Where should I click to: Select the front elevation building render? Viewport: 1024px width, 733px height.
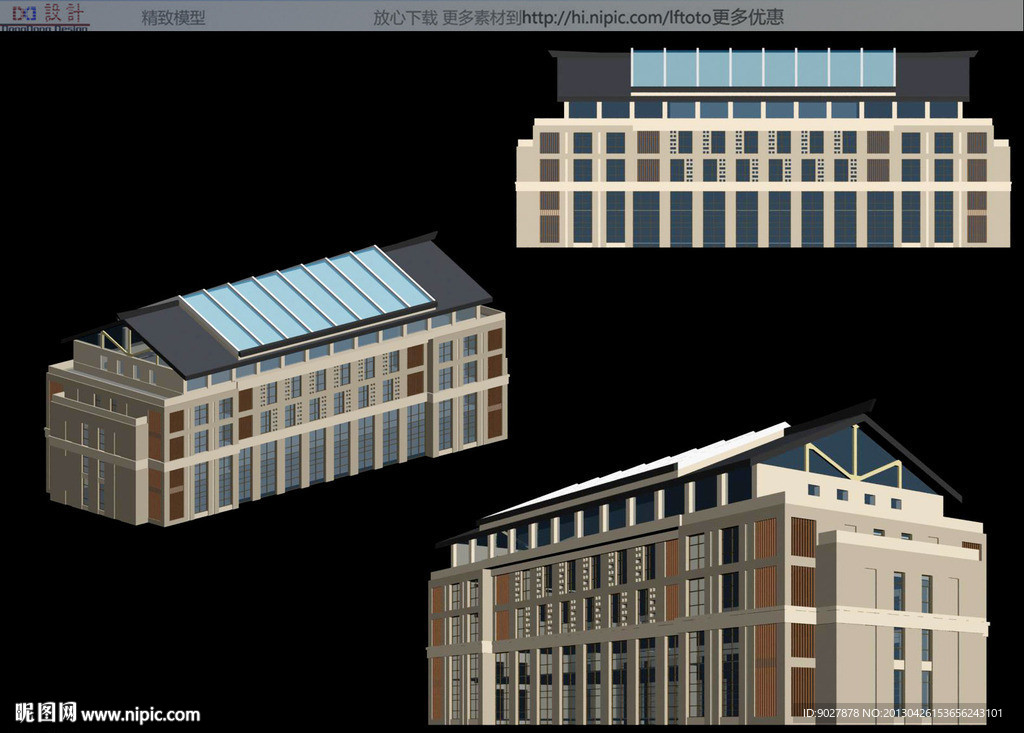click(x=763, y=148)
